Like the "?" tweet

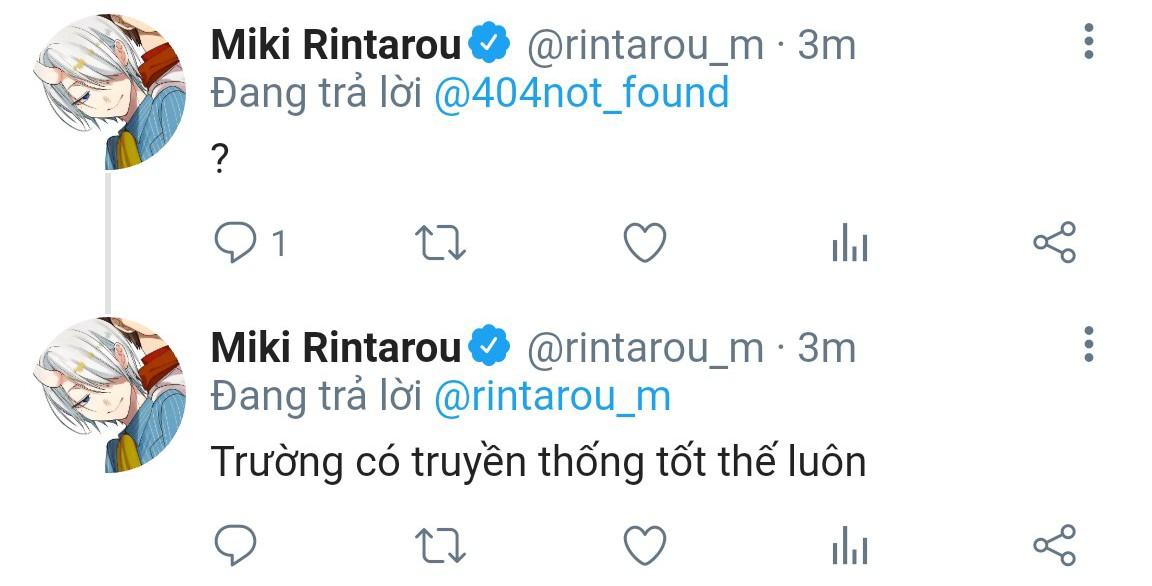point(644,243)
